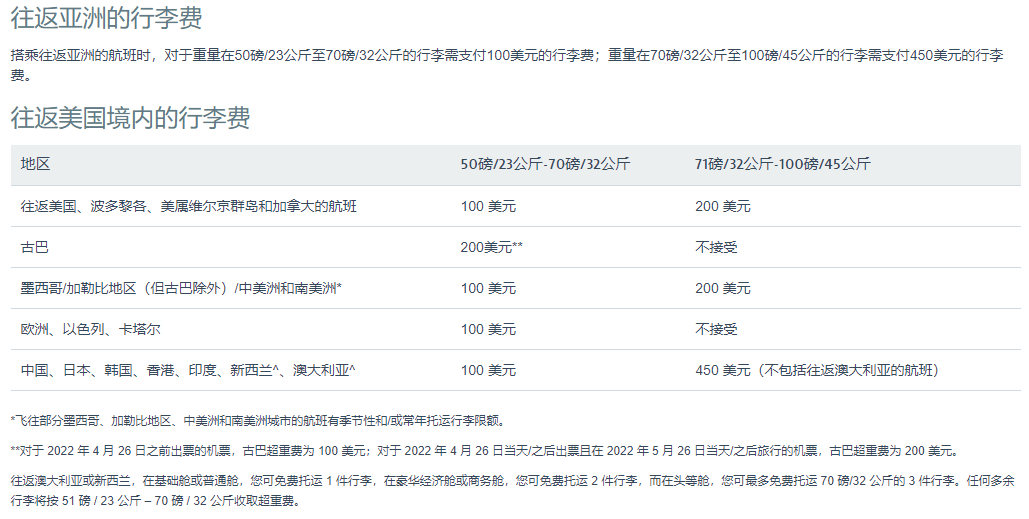Select the "71磅/32公斤-100磅/45公斤" column header
This screenshot has height=519, width=1029.
[x=783, y=165]
